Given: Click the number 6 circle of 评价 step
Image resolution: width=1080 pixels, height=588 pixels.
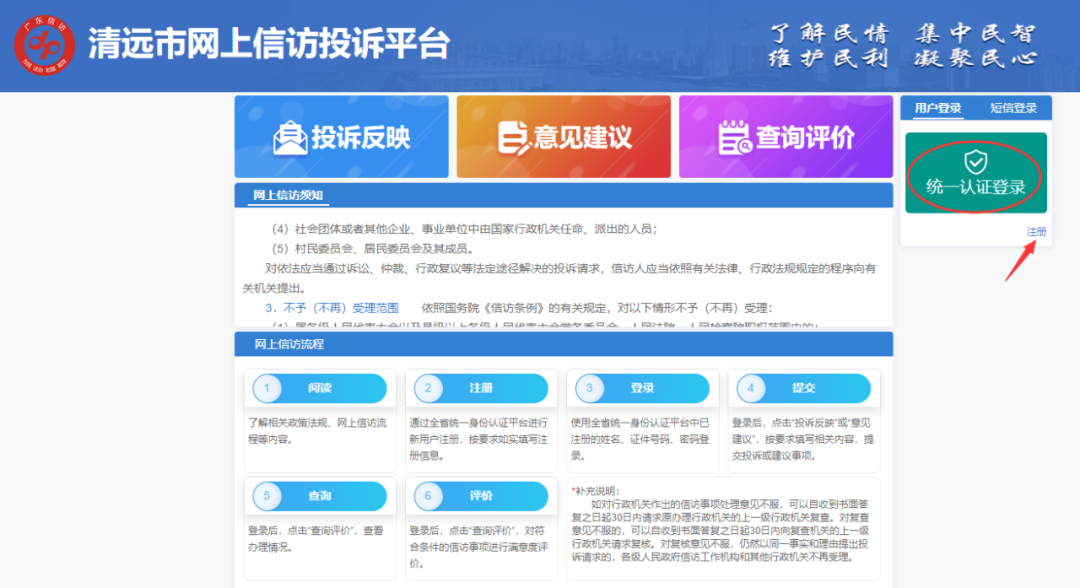Looking at the screenshot, I should pyautogui.click(x=428, y=496).
